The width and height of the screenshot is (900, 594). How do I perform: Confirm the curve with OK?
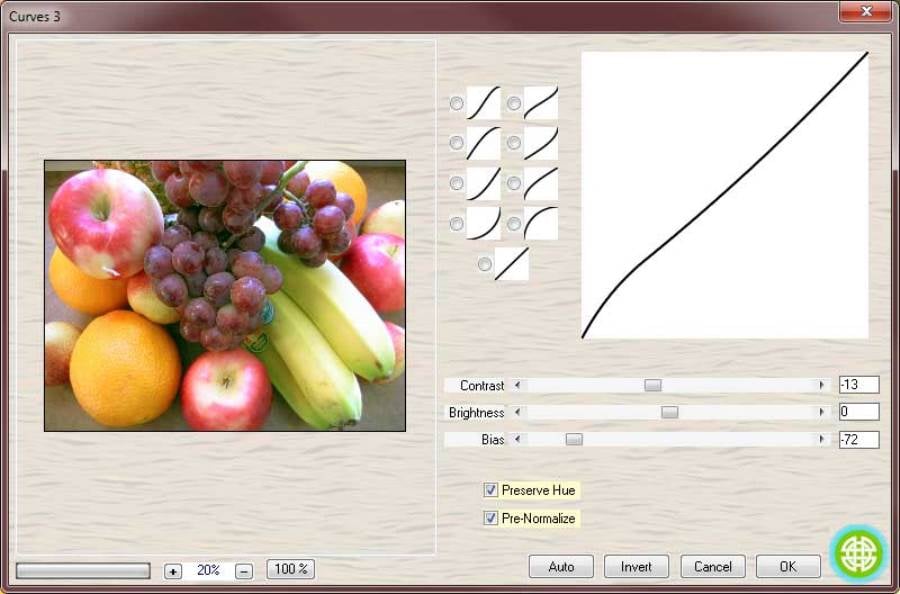[x=788, y=567]
